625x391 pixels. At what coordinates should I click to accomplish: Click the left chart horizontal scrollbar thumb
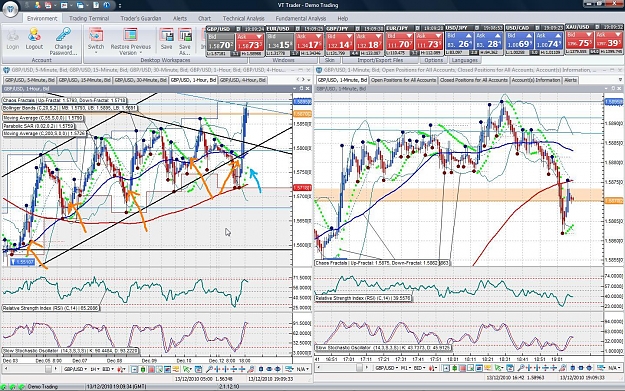click(x=48, y=369)
